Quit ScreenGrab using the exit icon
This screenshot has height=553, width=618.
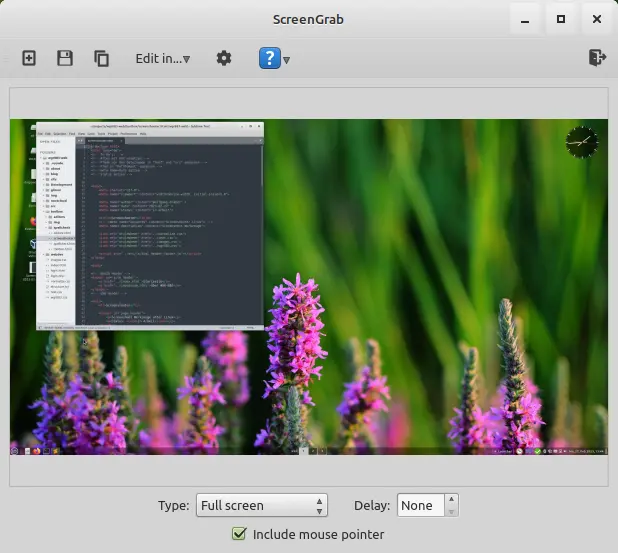pyautogui.click(x=597, y=58)
